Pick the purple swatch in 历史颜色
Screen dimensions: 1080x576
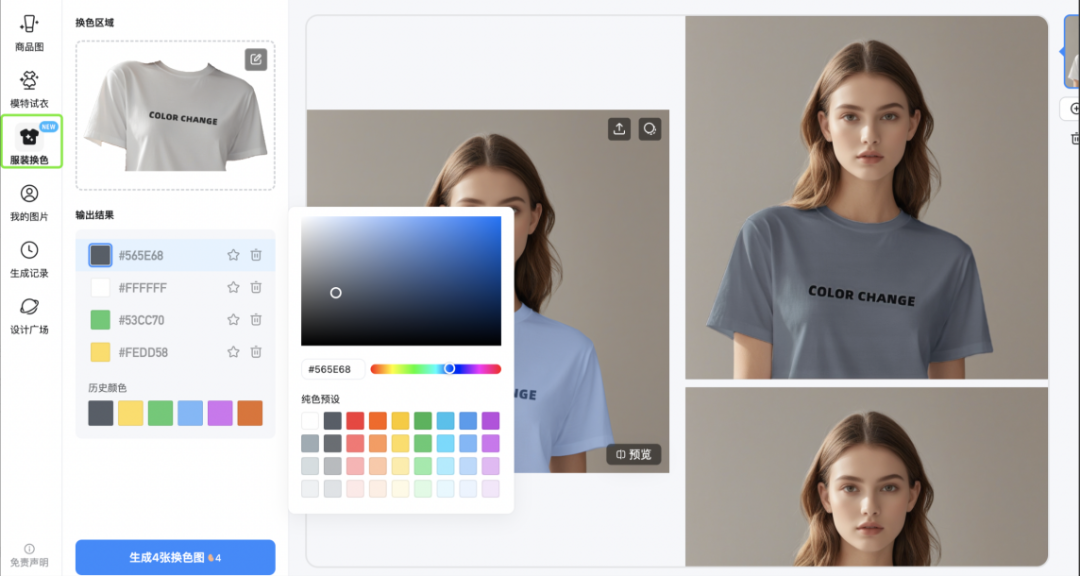(220, 413)
